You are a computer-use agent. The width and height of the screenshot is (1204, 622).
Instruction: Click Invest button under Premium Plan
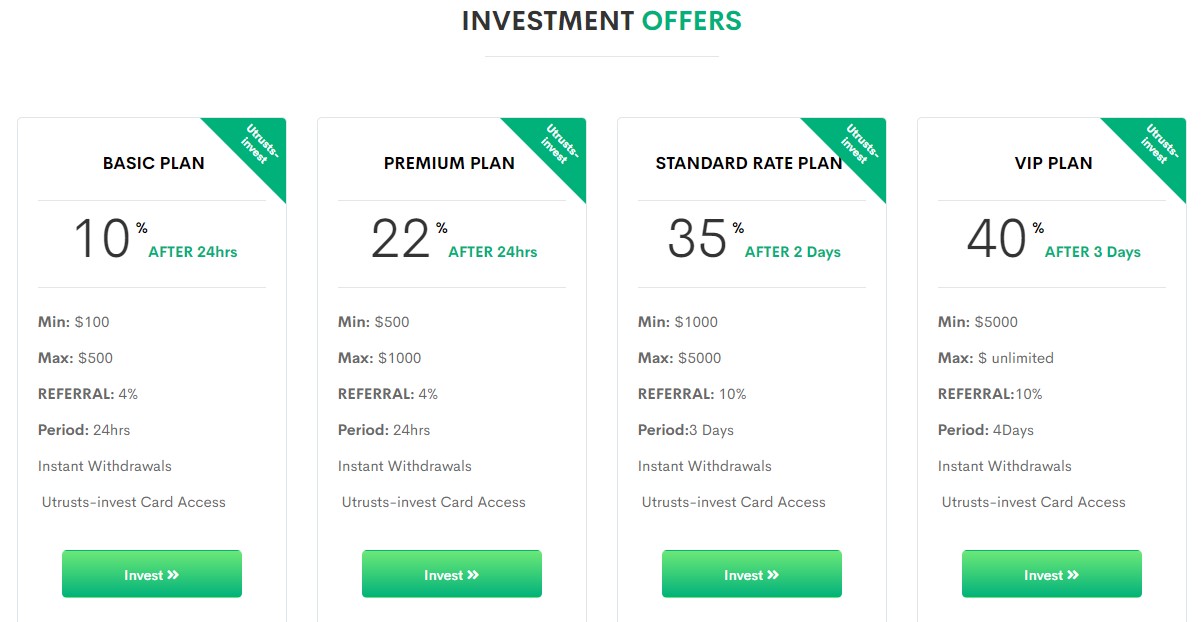(x=452, y=574)
